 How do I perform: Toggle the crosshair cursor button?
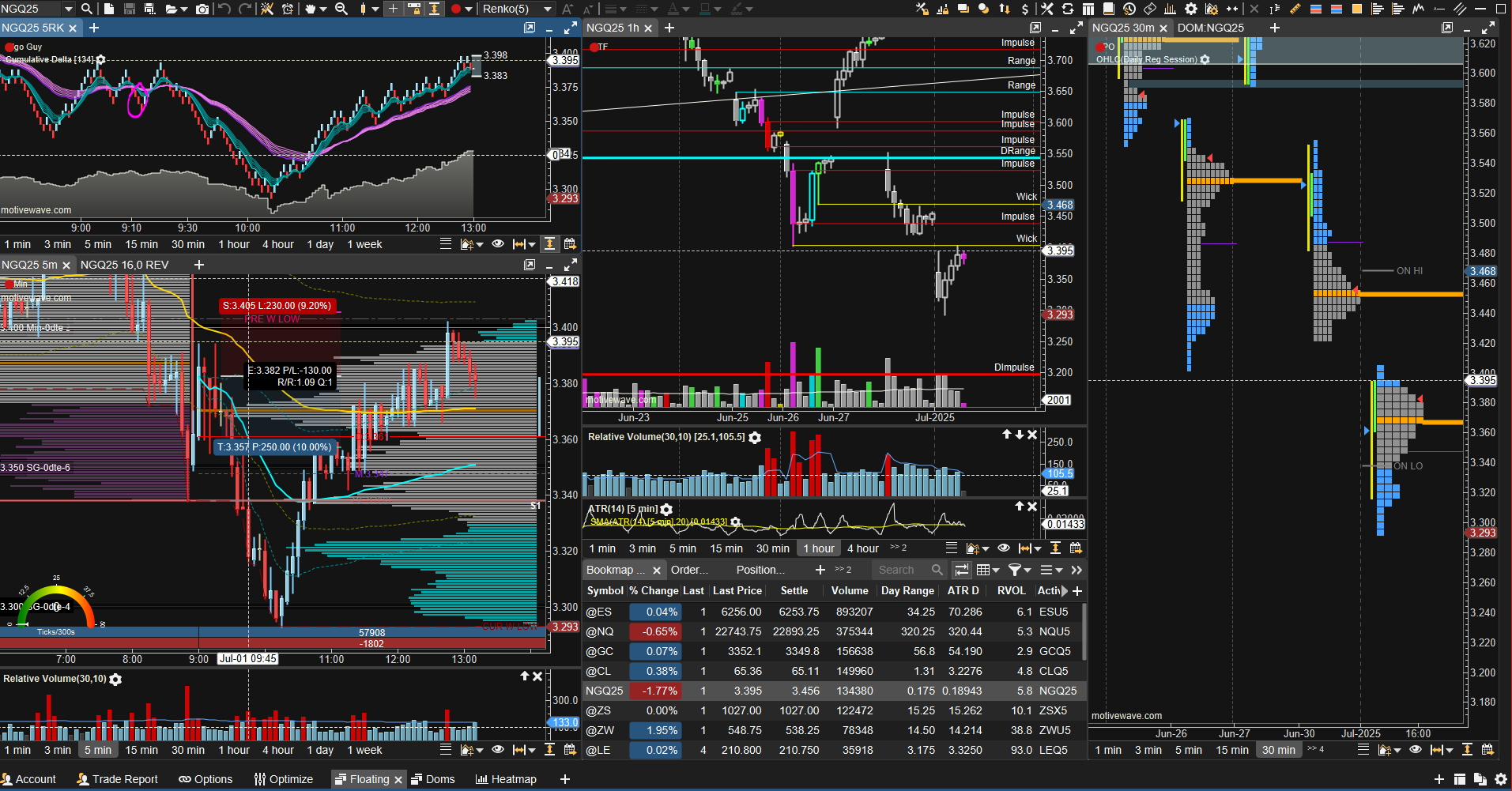pyautogui.click(x=393, y=9)
